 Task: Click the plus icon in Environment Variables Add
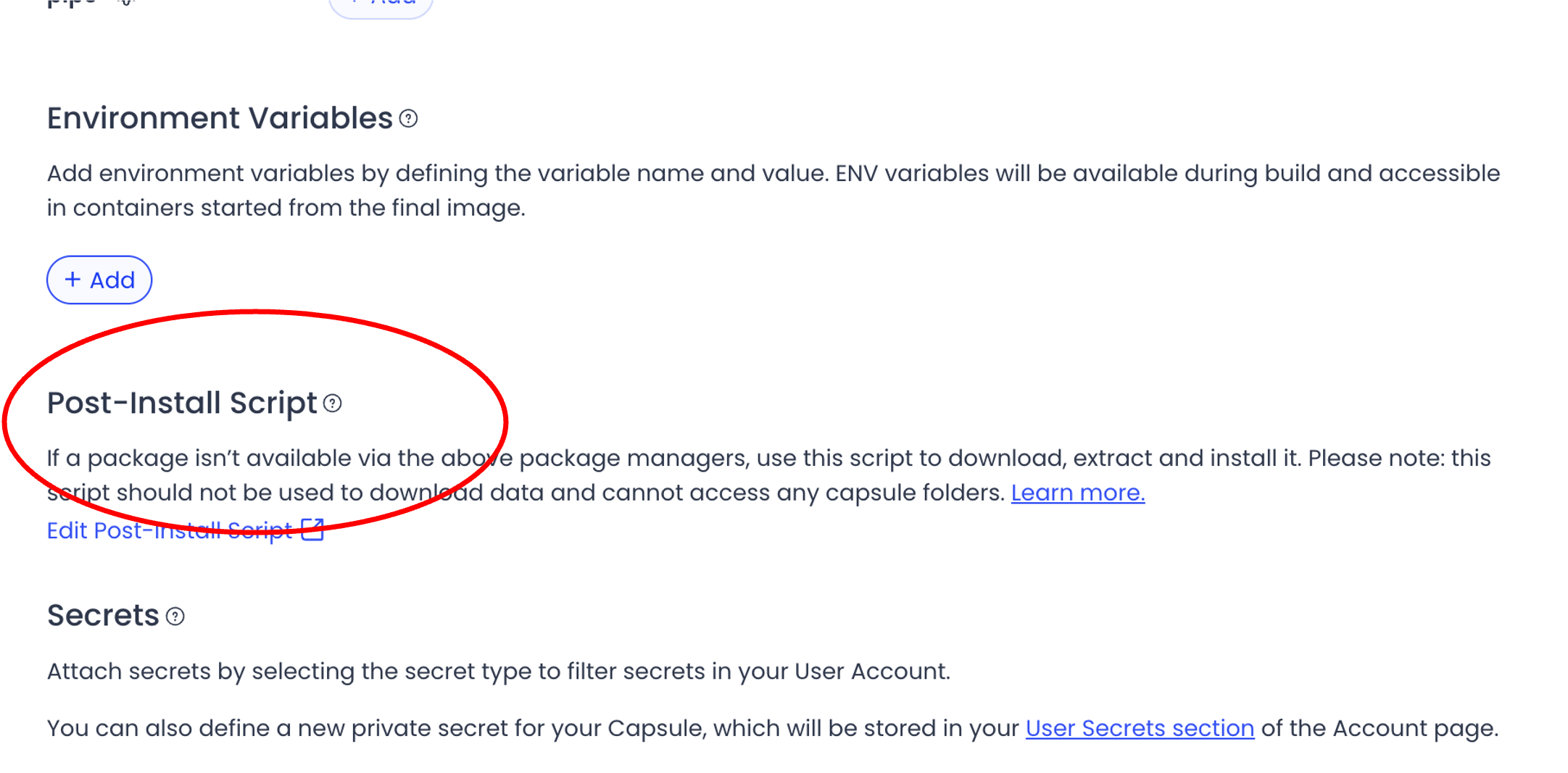pos(72,280)
